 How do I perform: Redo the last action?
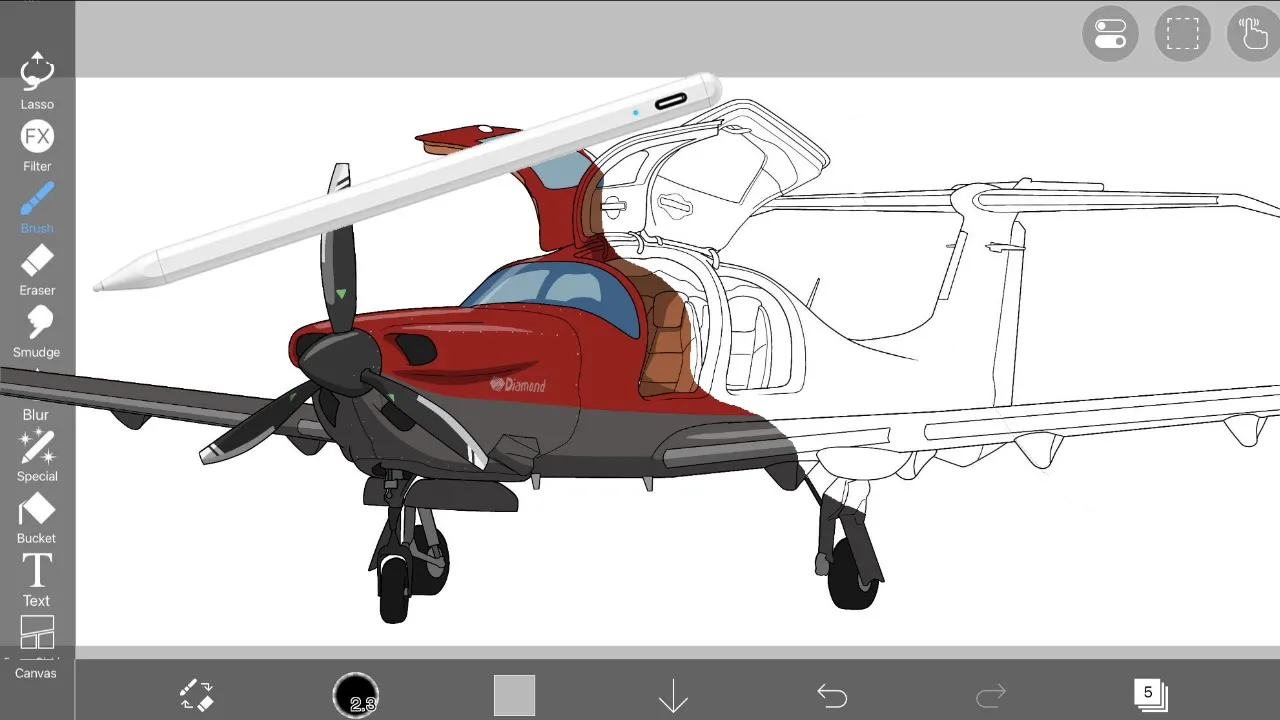(x=990, y=695)
